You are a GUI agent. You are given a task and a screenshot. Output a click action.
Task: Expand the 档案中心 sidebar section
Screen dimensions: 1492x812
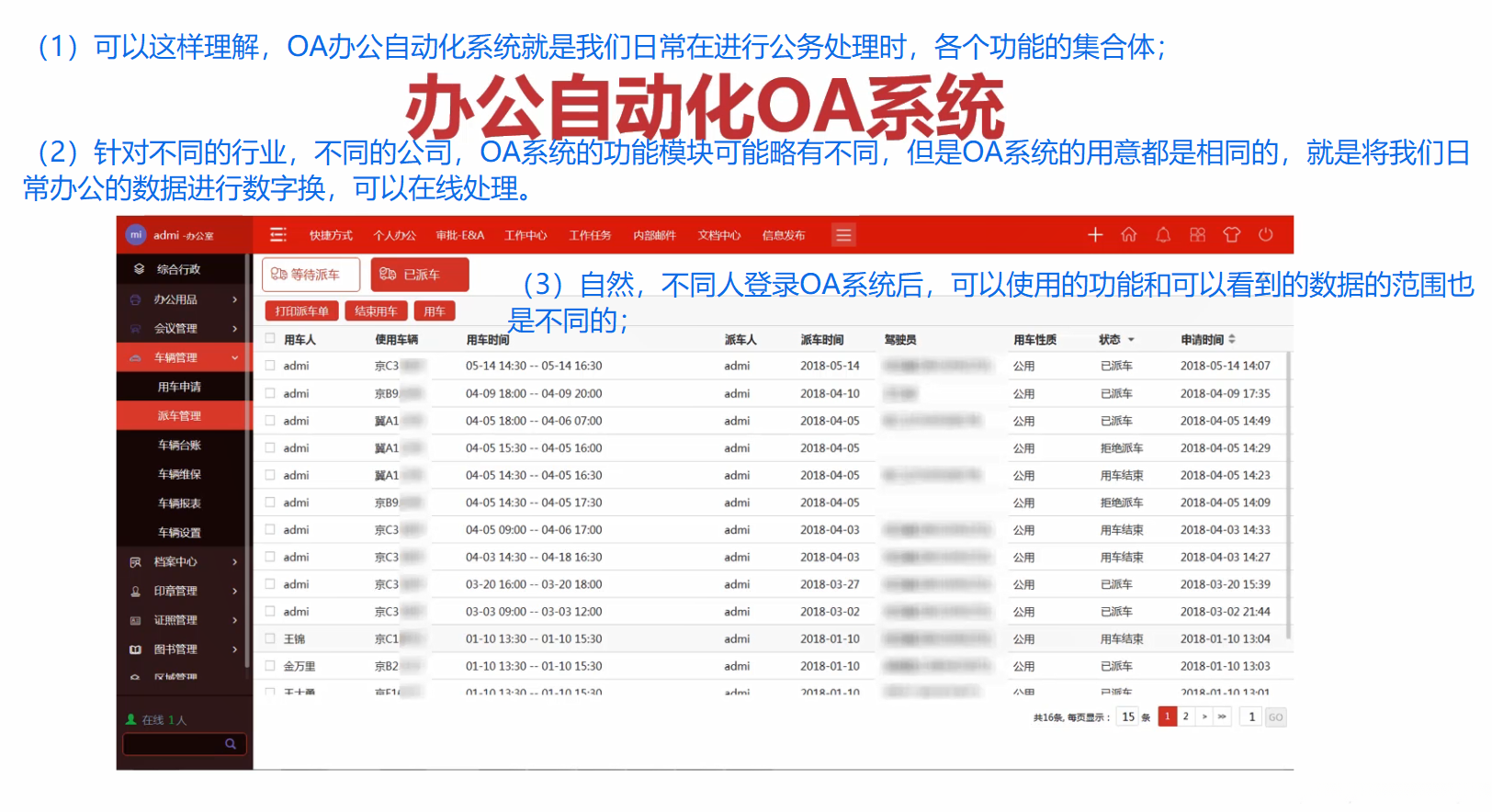pos(235,562)
